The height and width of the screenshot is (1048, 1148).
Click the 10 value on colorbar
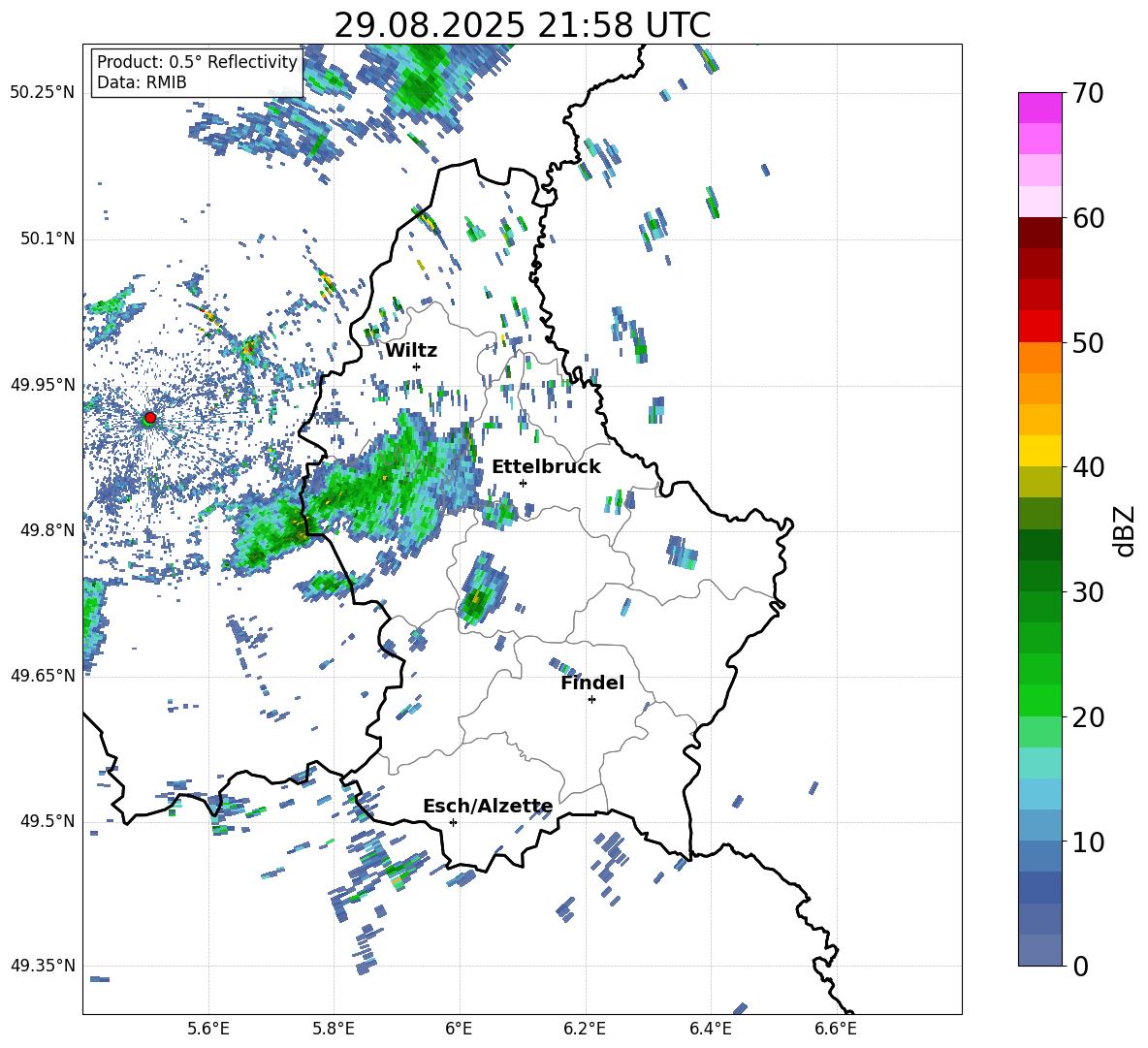coord(1087,842)
